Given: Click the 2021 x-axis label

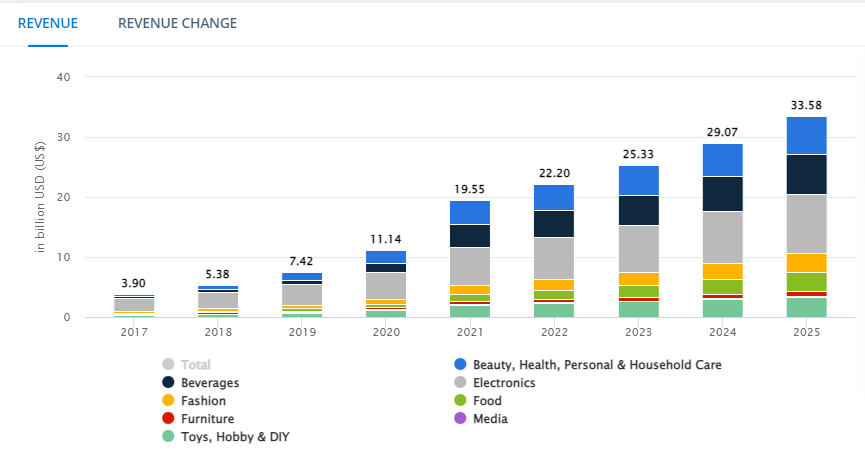Looking at the screenshot, I should (x=470, y=332).
